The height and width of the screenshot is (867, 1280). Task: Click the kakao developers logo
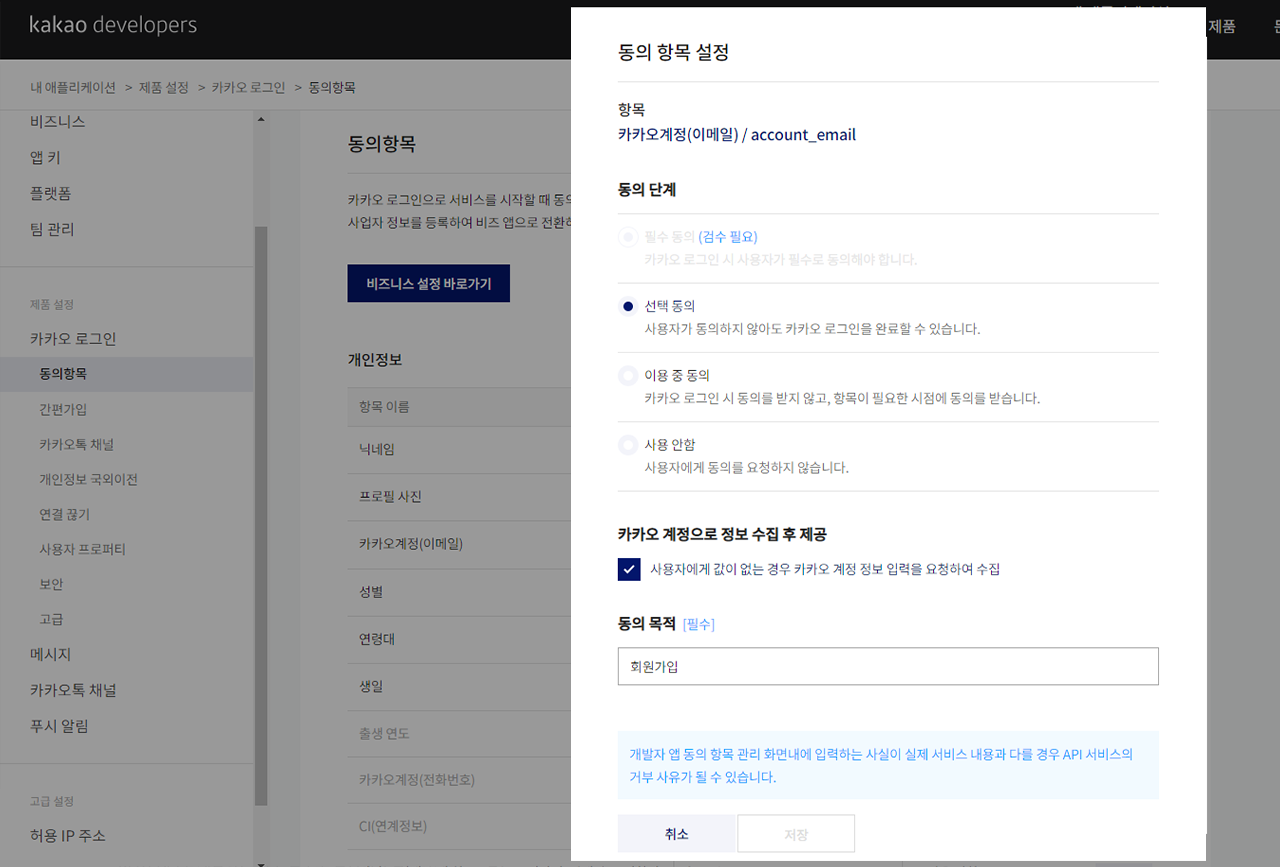[113, 25]
